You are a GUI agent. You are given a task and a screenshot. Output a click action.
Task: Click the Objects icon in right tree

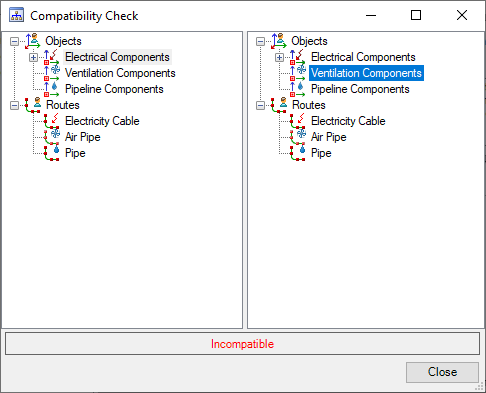279,41
